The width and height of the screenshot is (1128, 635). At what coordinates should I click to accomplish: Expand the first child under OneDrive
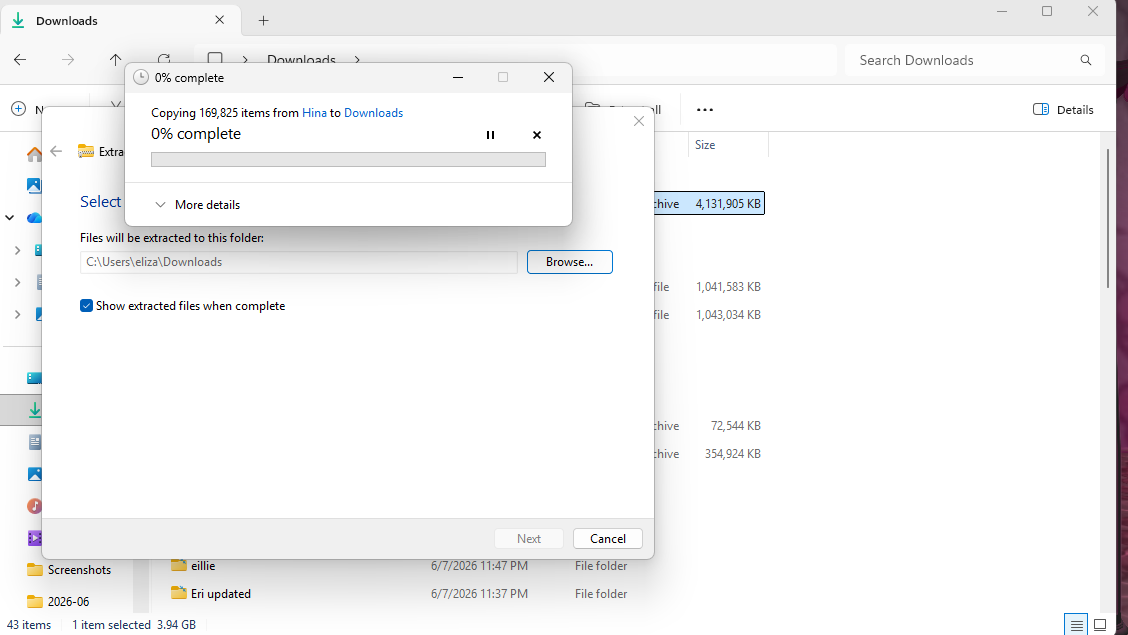pyautogui.click(x=18, y=250)
